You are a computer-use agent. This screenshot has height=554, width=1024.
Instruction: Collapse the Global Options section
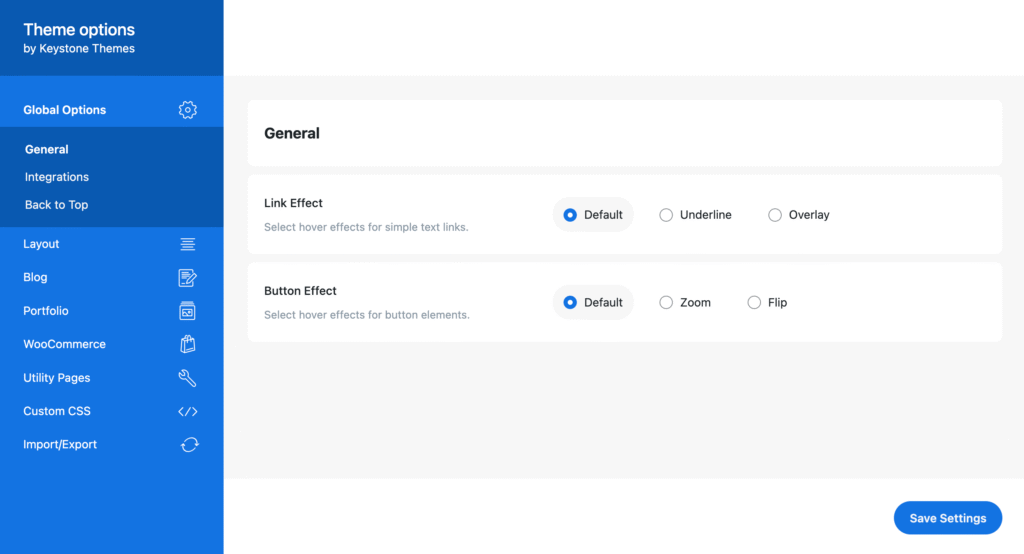pyautogui.click(x=65, y=110)
